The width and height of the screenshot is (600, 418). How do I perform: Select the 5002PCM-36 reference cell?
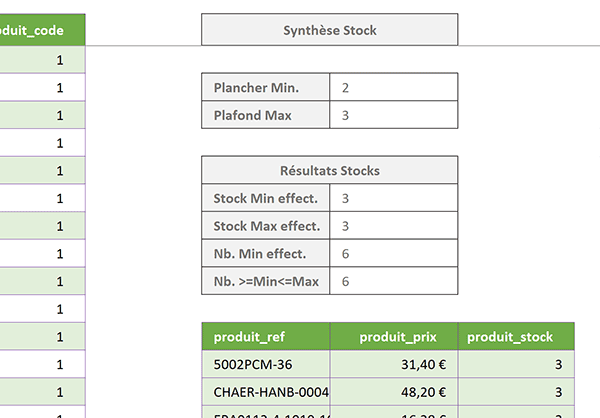tap(266, 364)
